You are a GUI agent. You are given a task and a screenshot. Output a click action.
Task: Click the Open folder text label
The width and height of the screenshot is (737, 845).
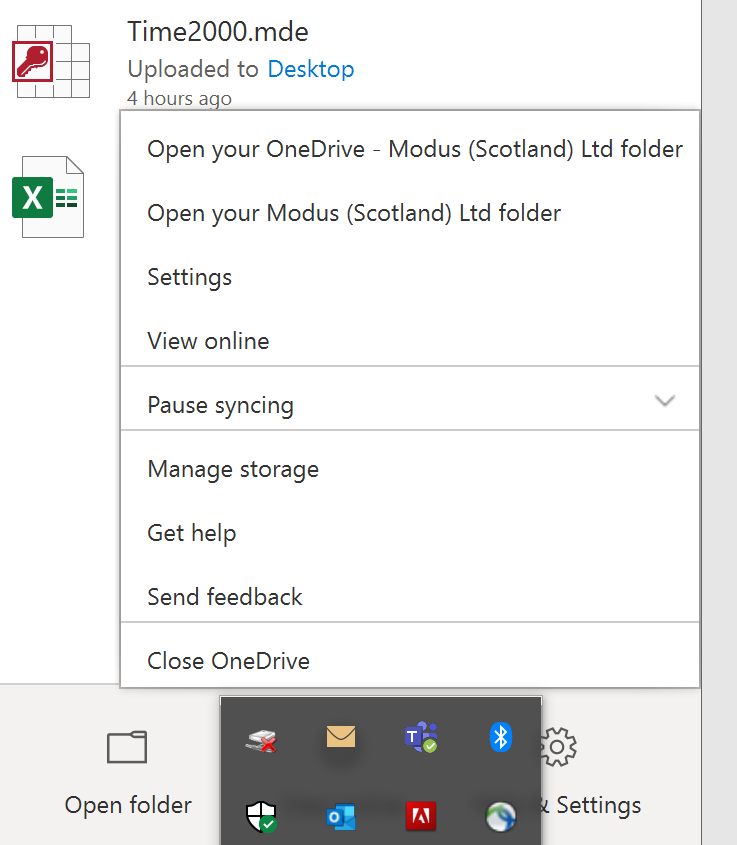point(128,805)
